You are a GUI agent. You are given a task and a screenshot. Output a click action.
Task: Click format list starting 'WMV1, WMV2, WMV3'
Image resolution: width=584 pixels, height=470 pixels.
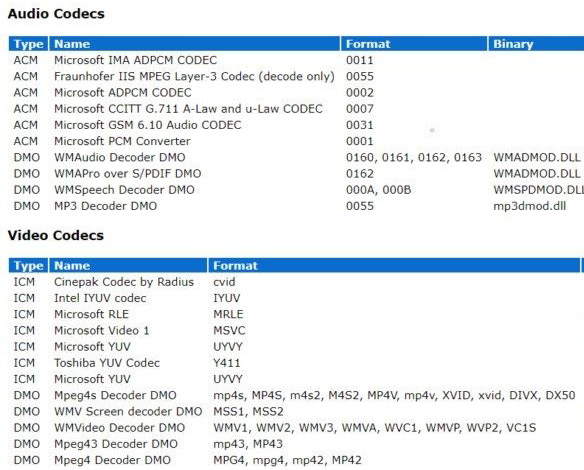374,428
